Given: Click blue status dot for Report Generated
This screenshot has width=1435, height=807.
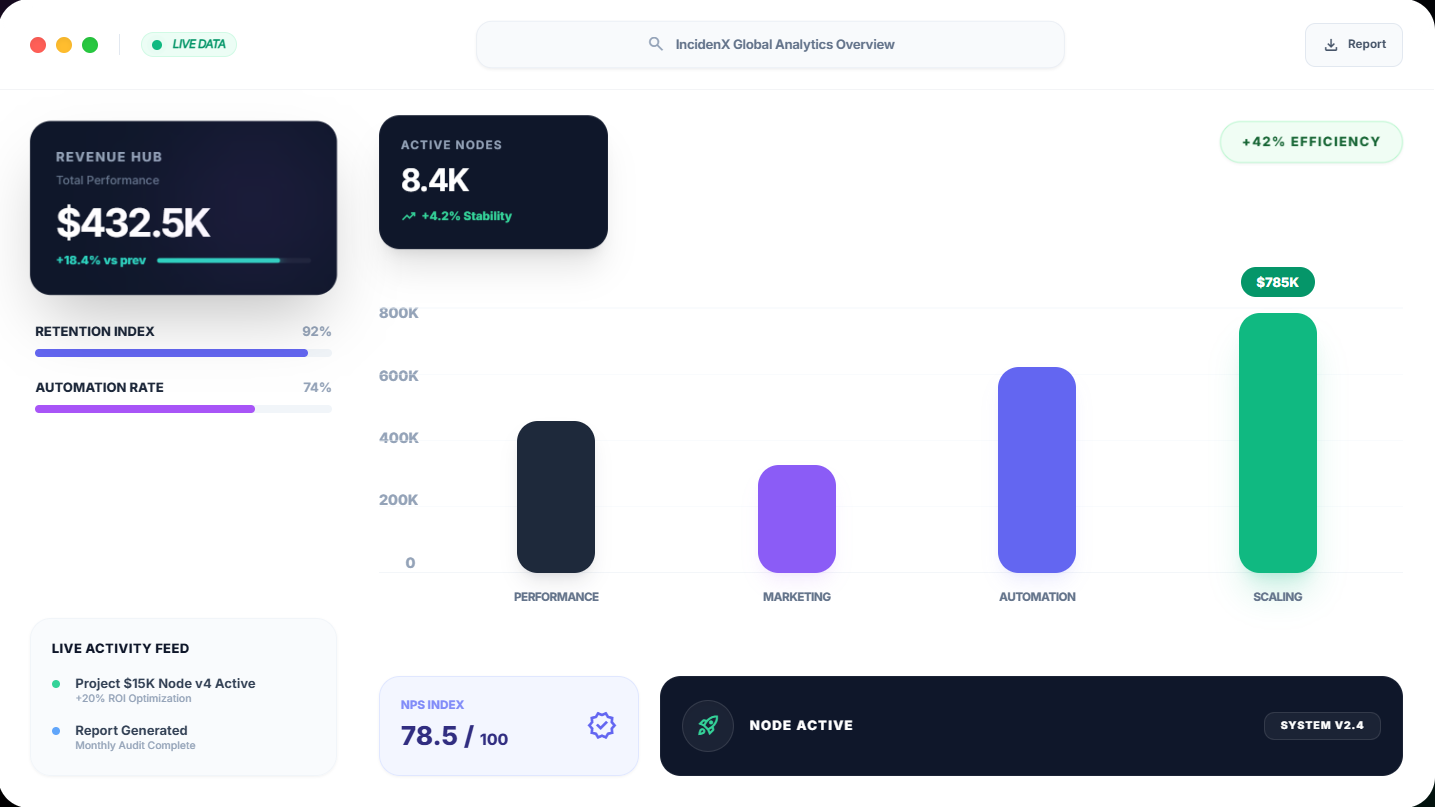Looking at the screenshot, I should pos(56,731).
